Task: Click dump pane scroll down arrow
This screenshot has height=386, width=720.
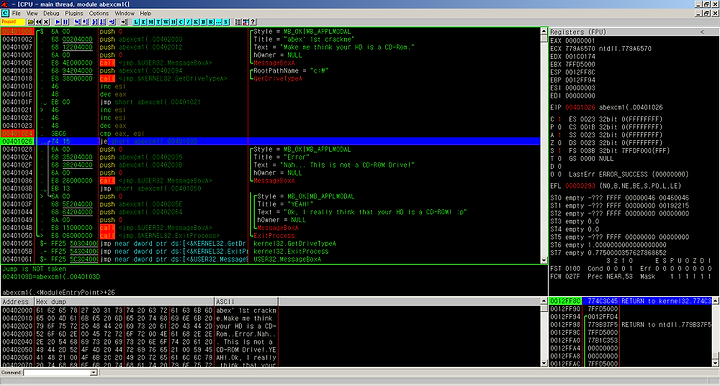Action: click(544, 363)
